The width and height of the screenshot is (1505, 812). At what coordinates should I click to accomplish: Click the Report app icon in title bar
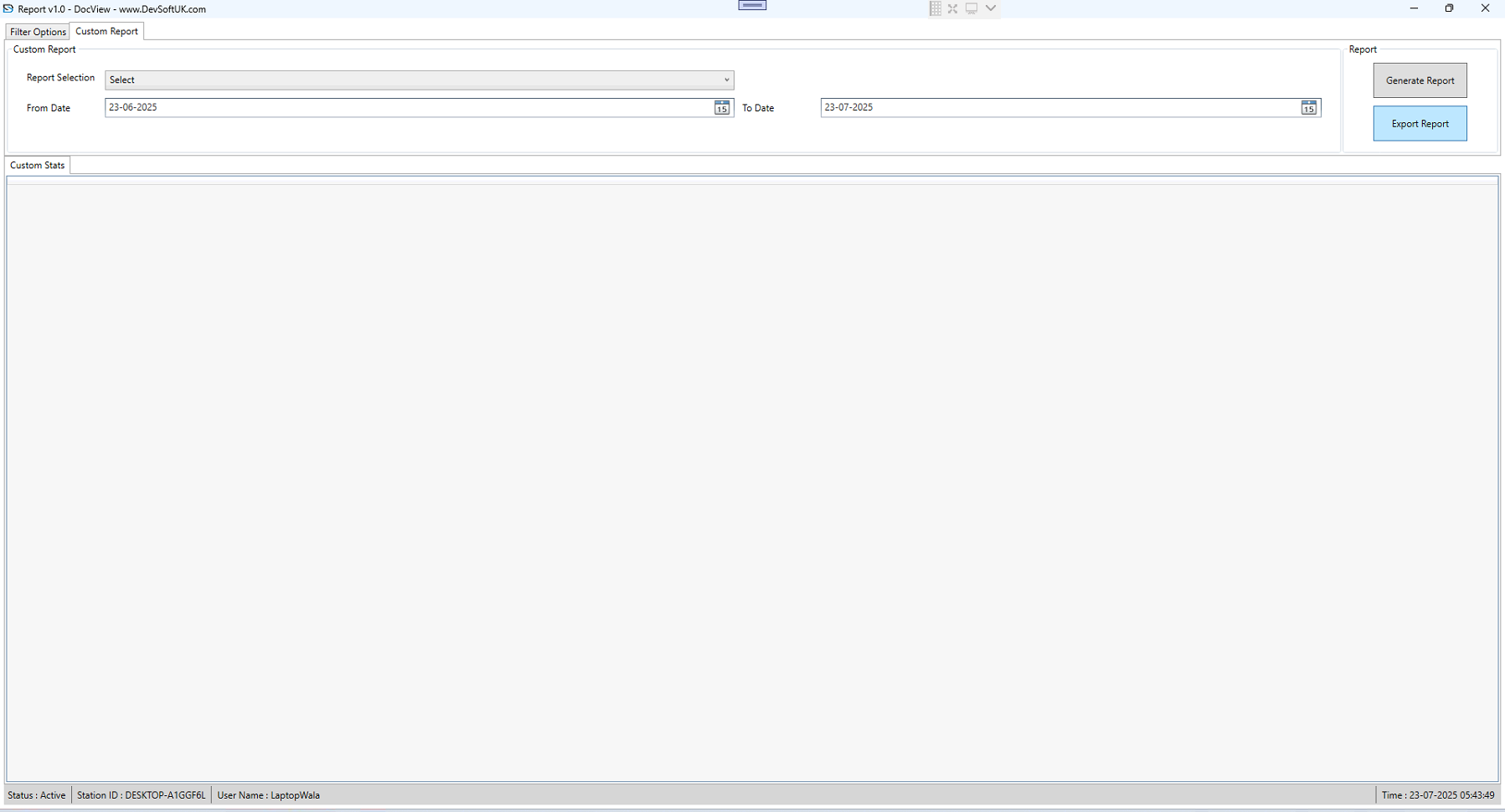8,9
